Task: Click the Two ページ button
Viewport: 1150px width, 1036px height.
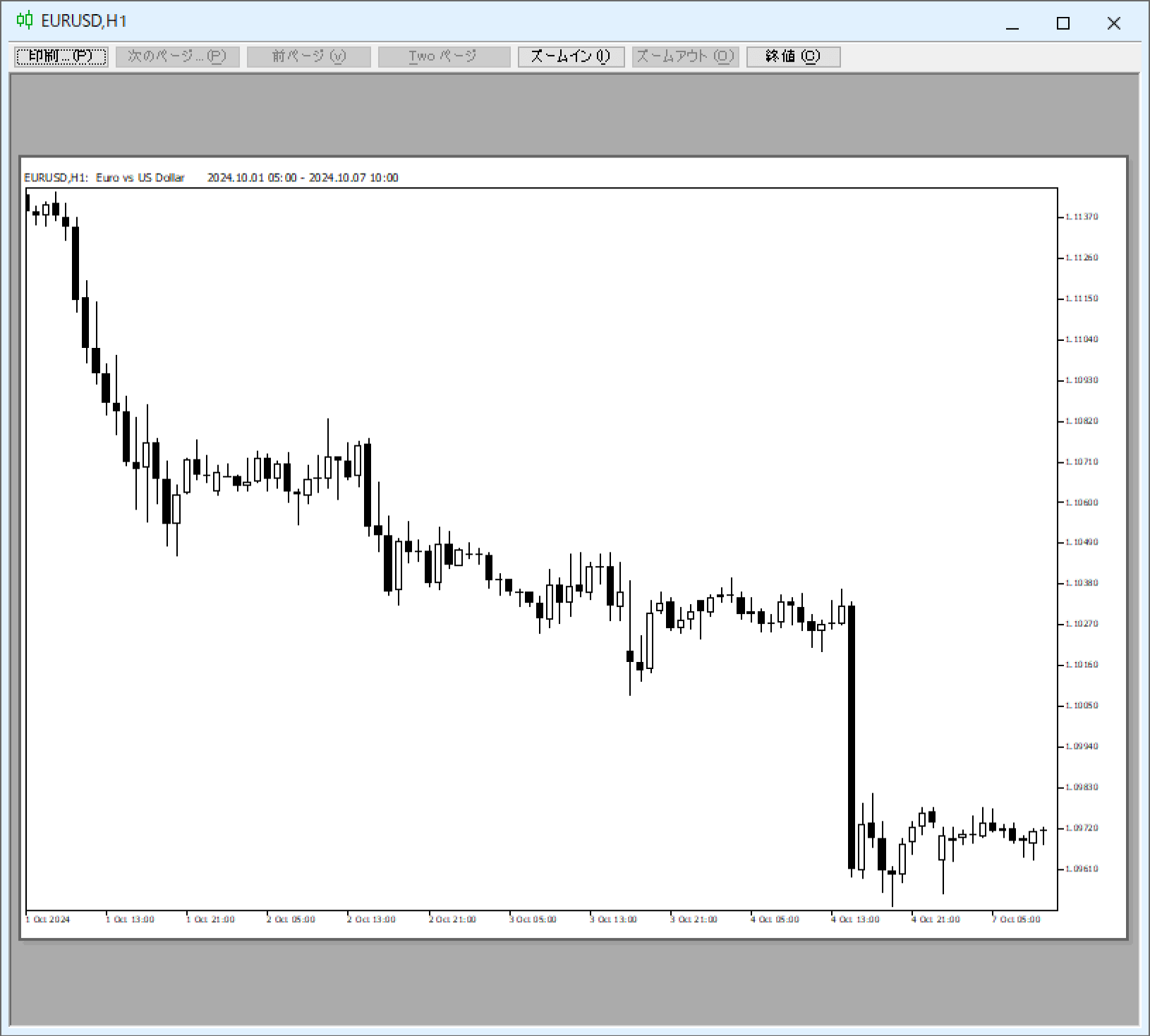Action: point(444,56)
